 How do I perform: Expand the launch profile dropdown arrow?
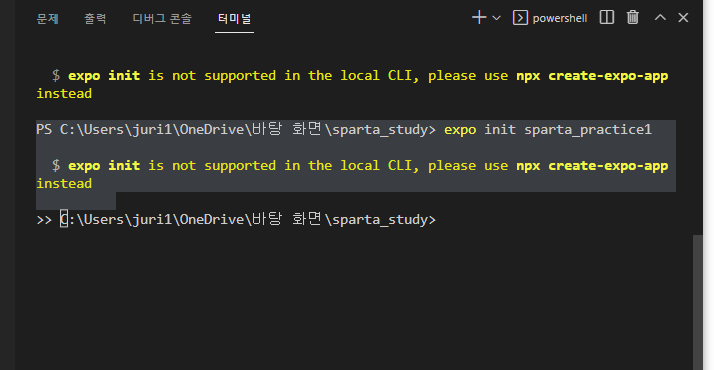coord(497,18)
